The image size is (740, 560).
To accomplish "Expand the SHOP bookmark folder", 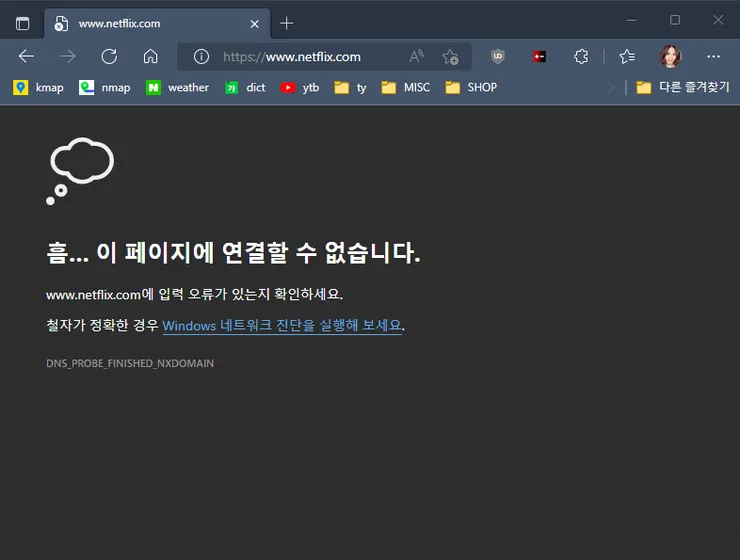I will 471,87.
